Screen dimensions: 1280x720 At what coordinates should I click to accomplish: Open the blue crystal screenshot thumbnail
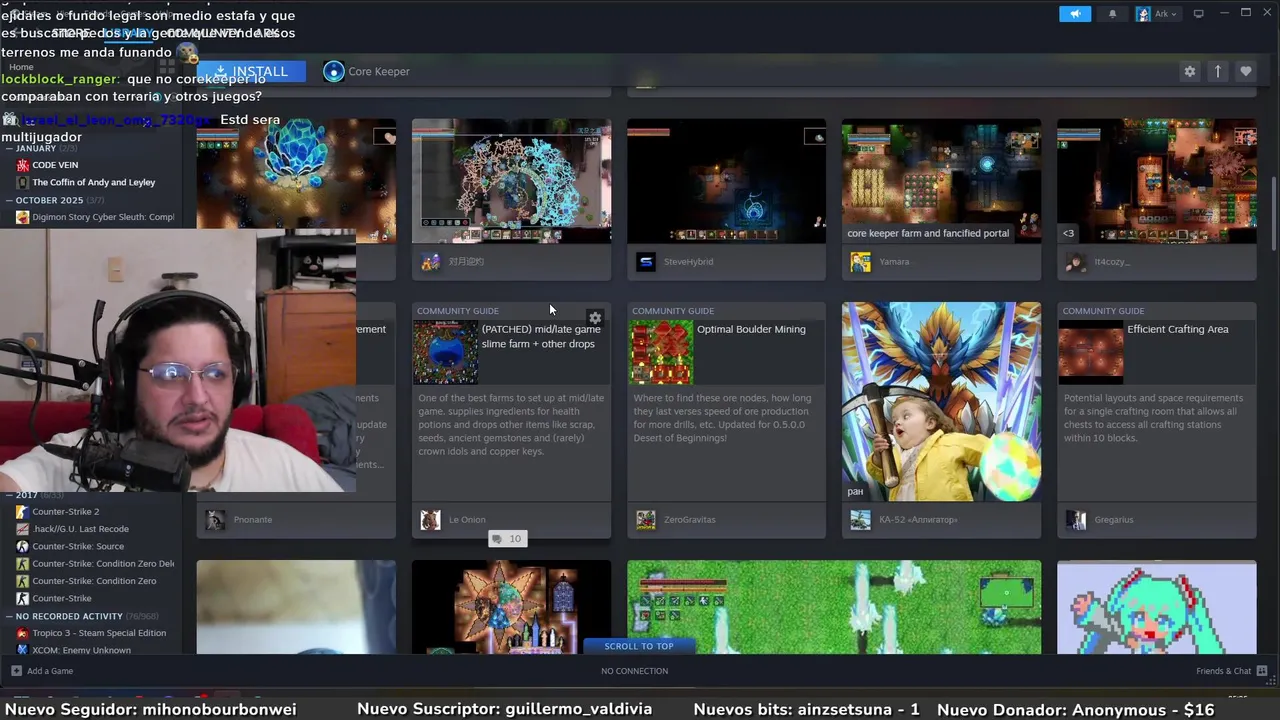click(x=296, y=181)
